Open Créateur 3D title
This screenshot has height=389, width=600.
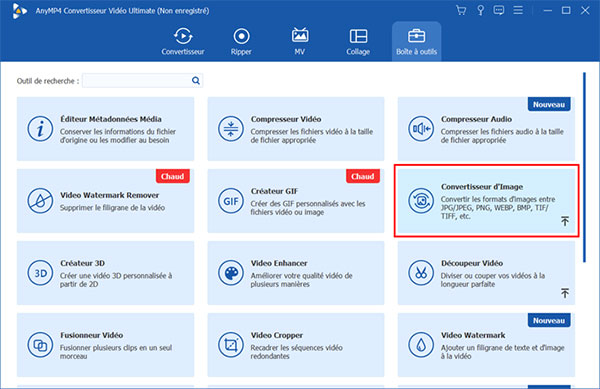tap(82, 263)
